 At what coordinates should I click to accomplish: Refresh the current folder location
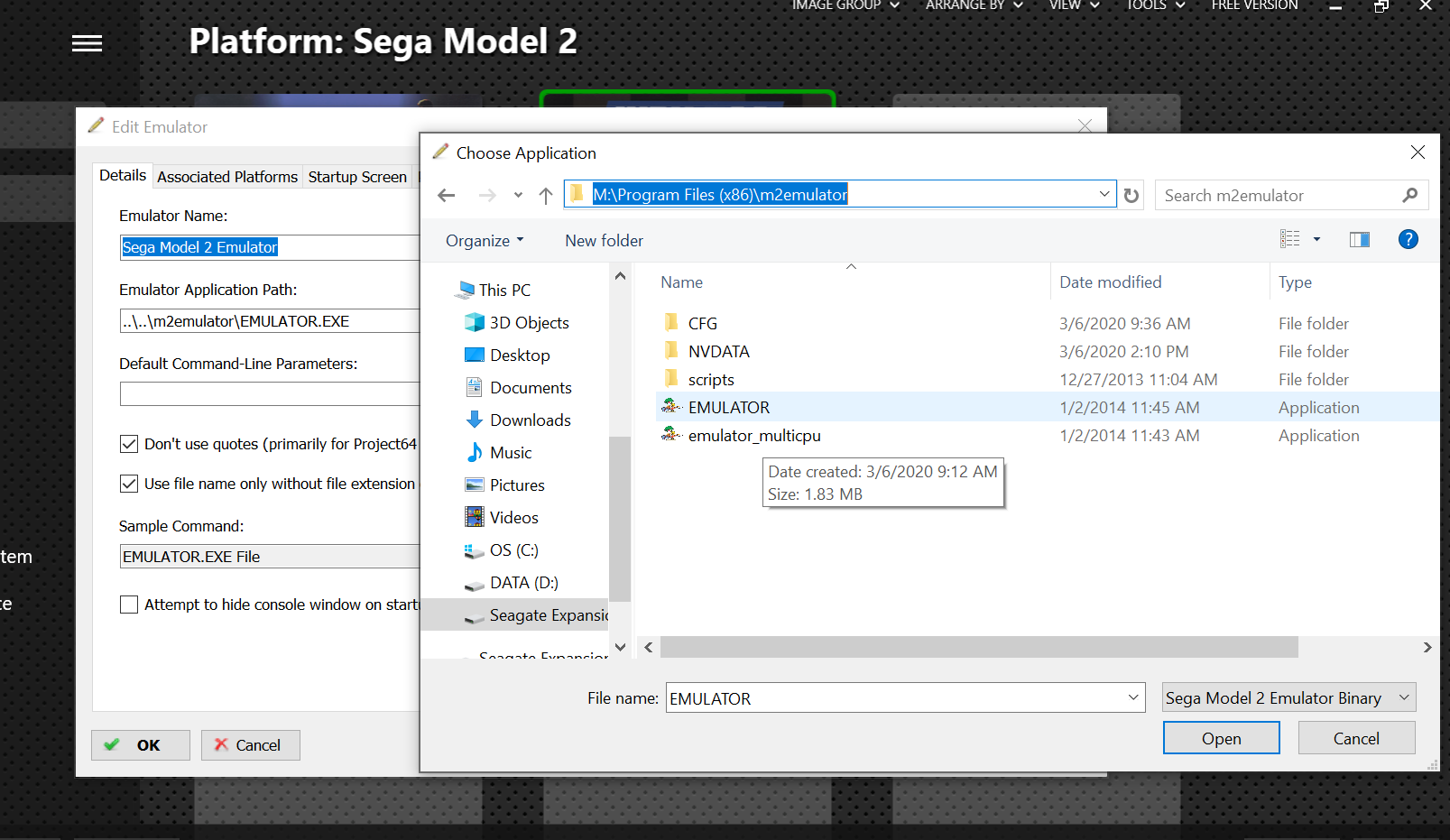(x=1131, y=196)
